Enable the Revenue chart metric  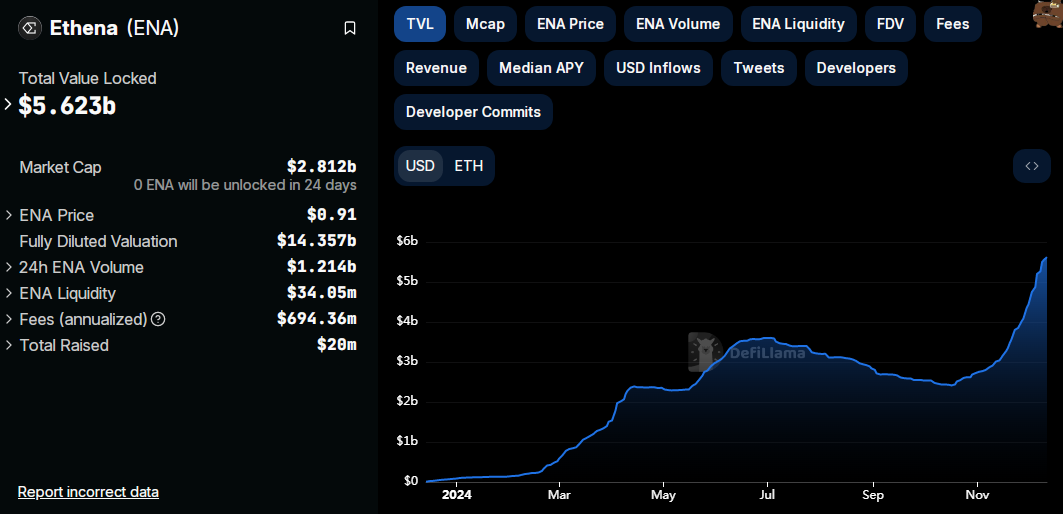[x=436, y=68]
